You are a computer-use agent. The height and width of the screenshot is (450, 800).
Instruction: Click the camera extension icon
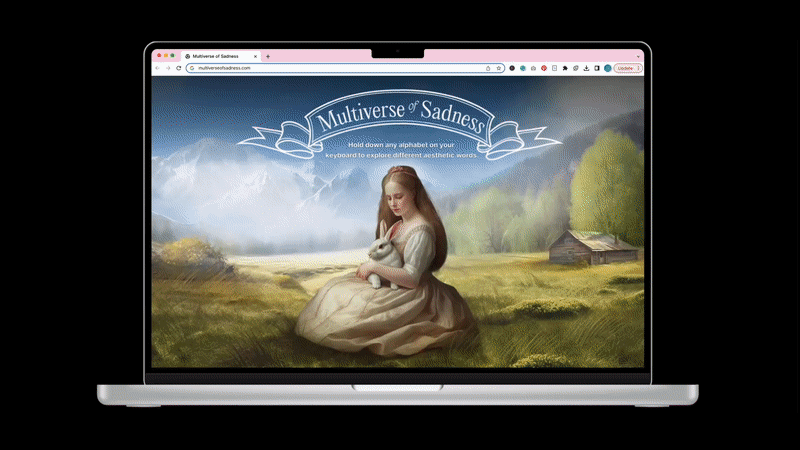click(x=533, y=68)
